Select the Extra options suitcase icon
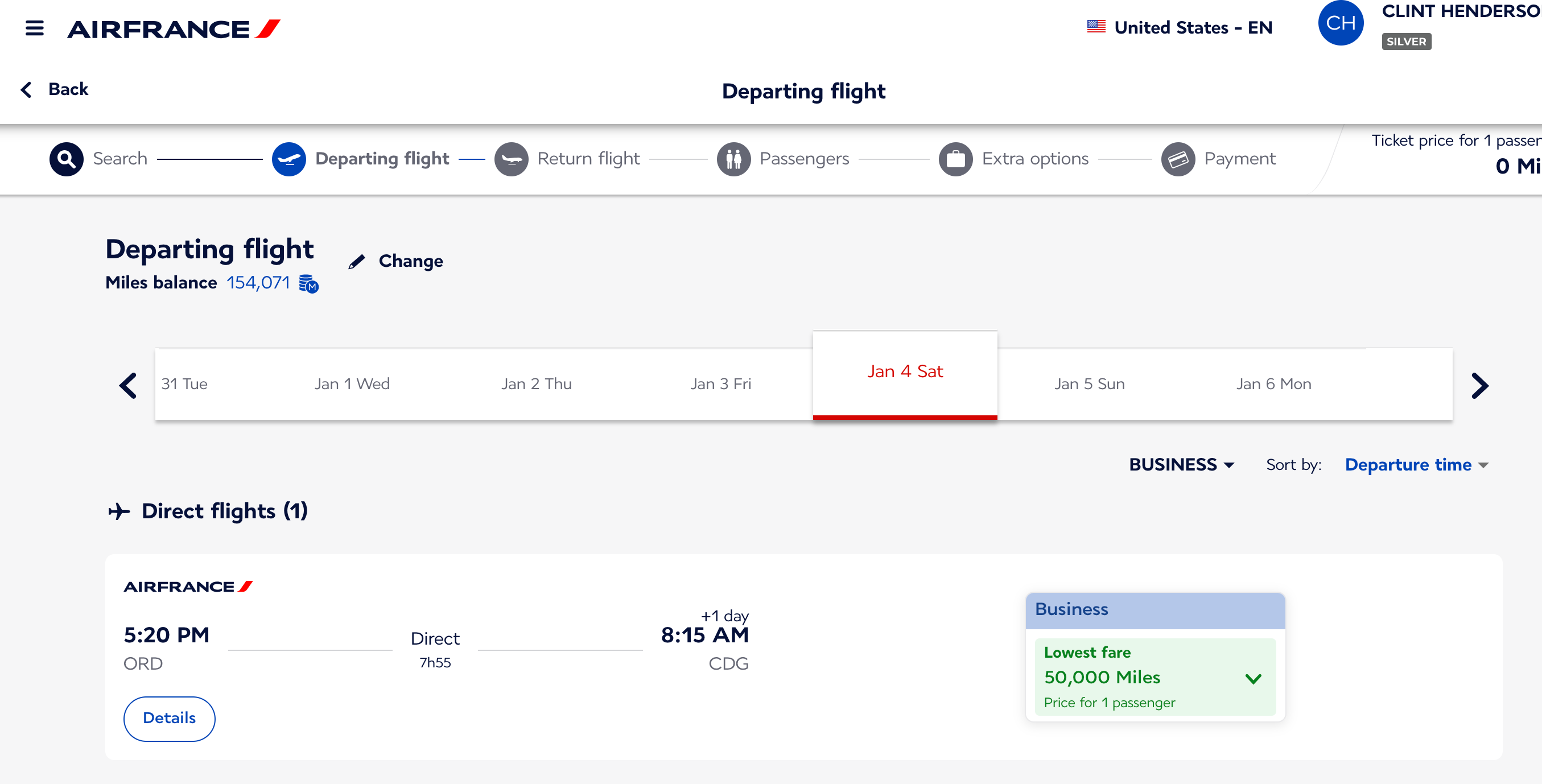This screenshot has height=784, width=1542. pyautogui.click(x=955, y=159)
